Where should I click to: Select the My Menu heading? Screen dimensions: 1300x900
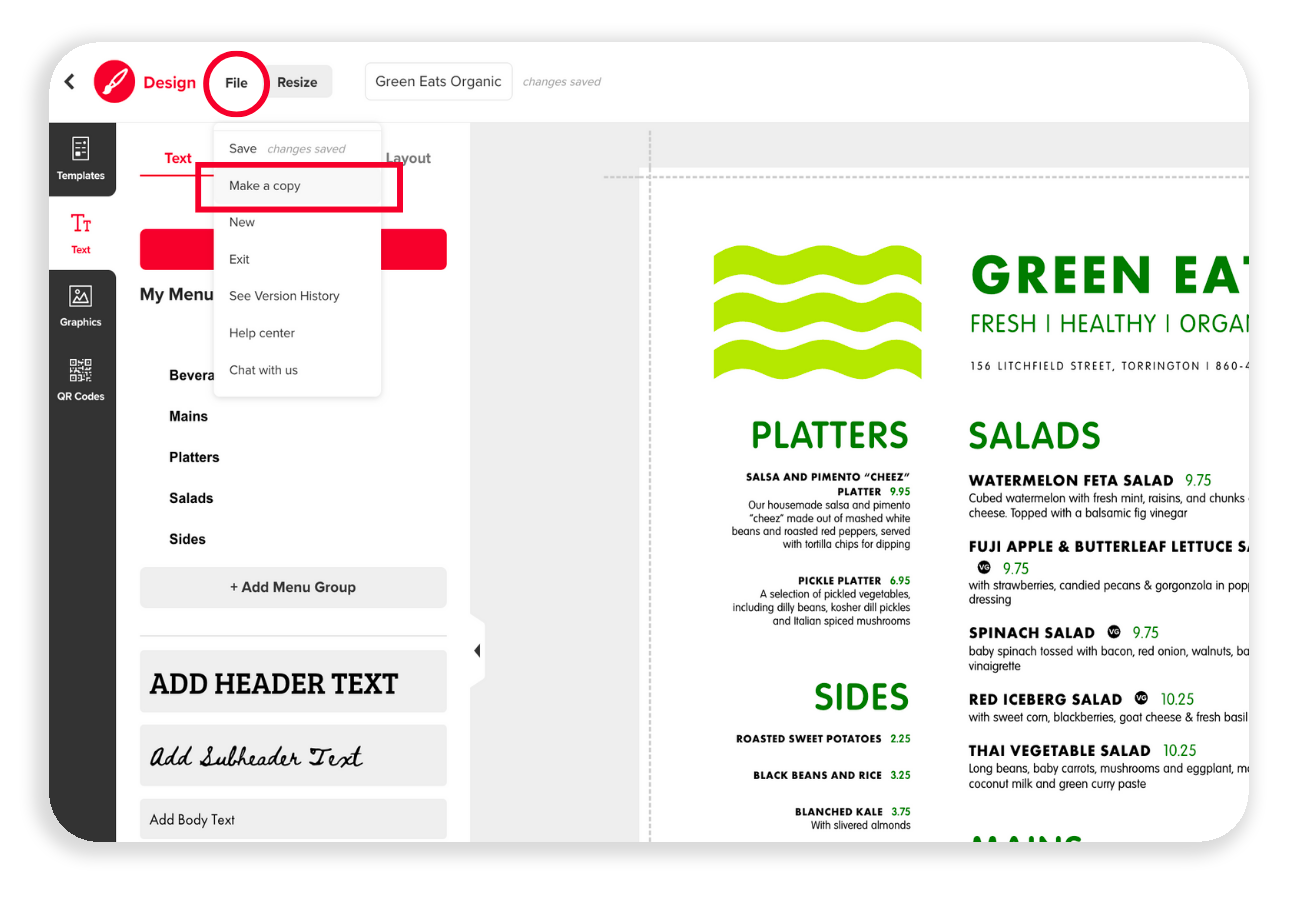(x=177, y=295)
